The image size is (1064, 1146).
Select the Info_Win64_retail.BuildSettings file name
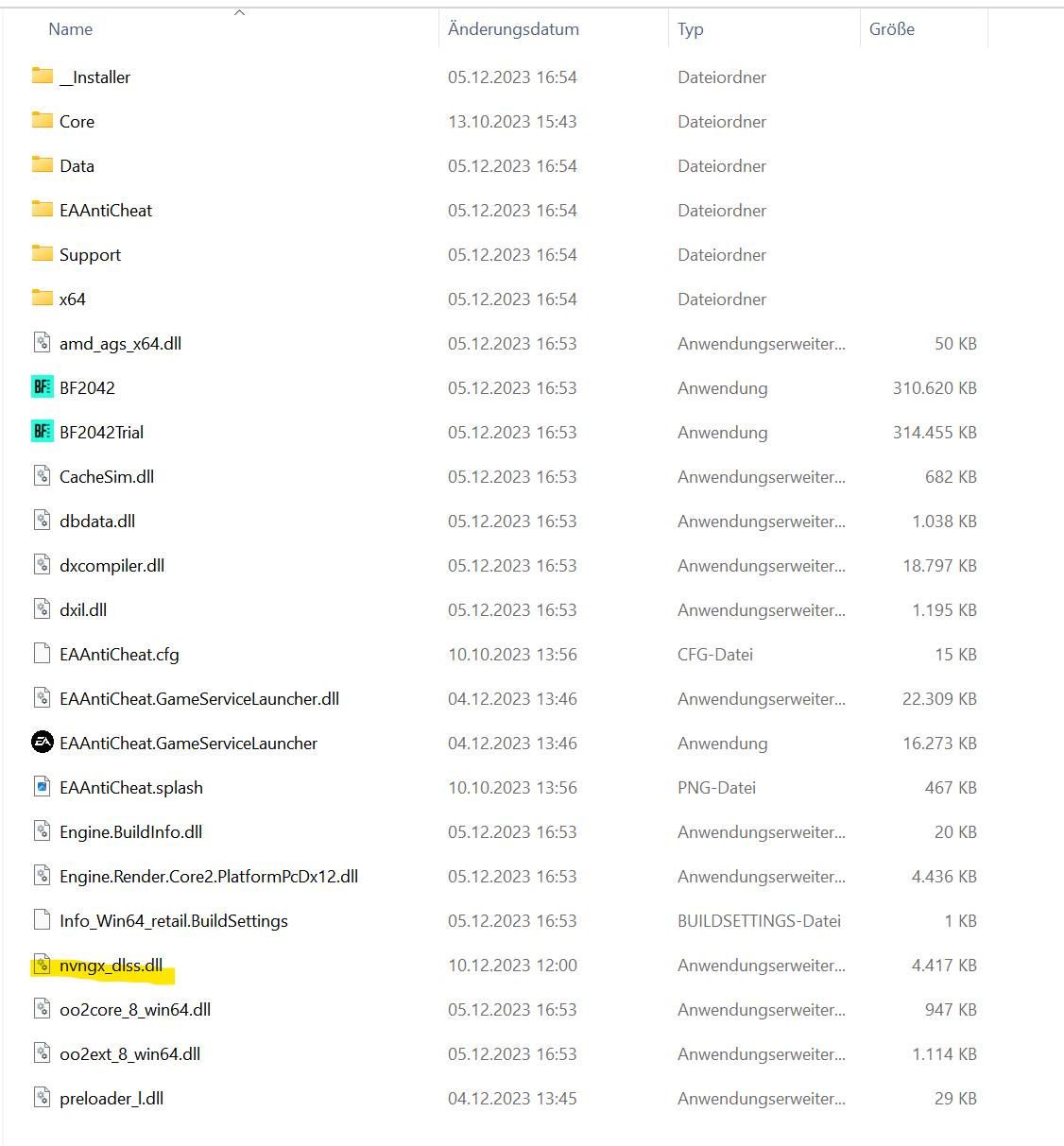point(174,921)
